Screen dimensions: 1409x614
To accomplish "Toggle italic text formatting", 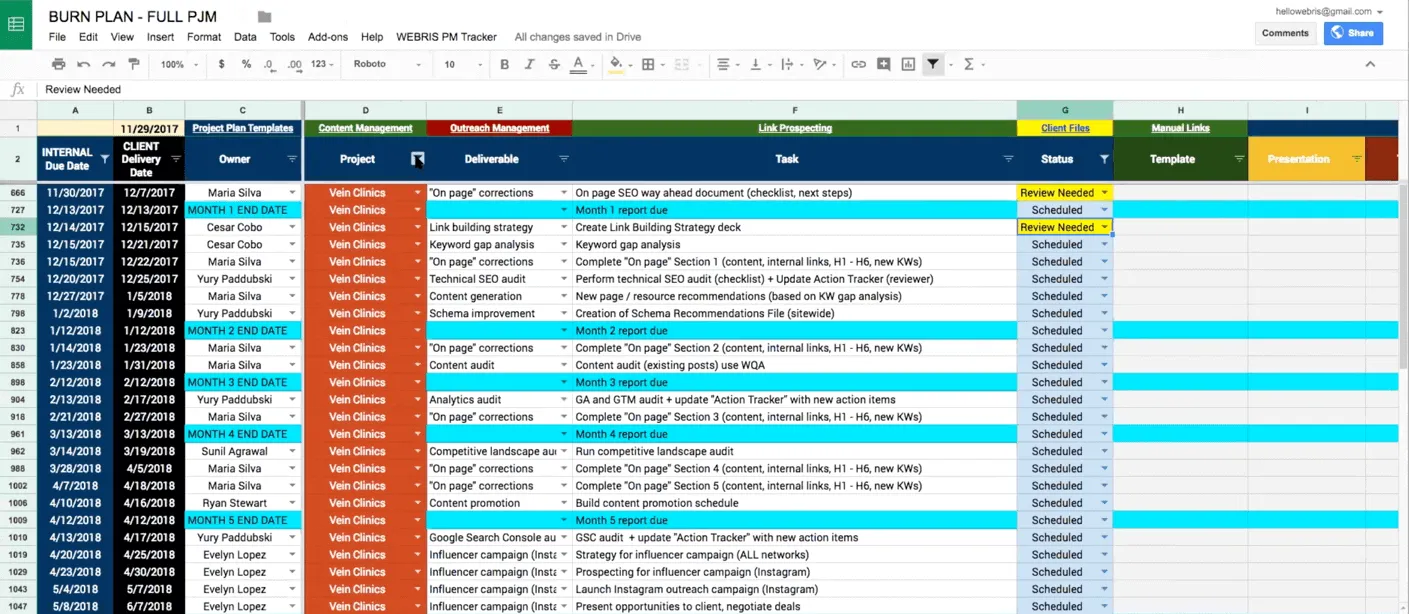I will 529,64.
